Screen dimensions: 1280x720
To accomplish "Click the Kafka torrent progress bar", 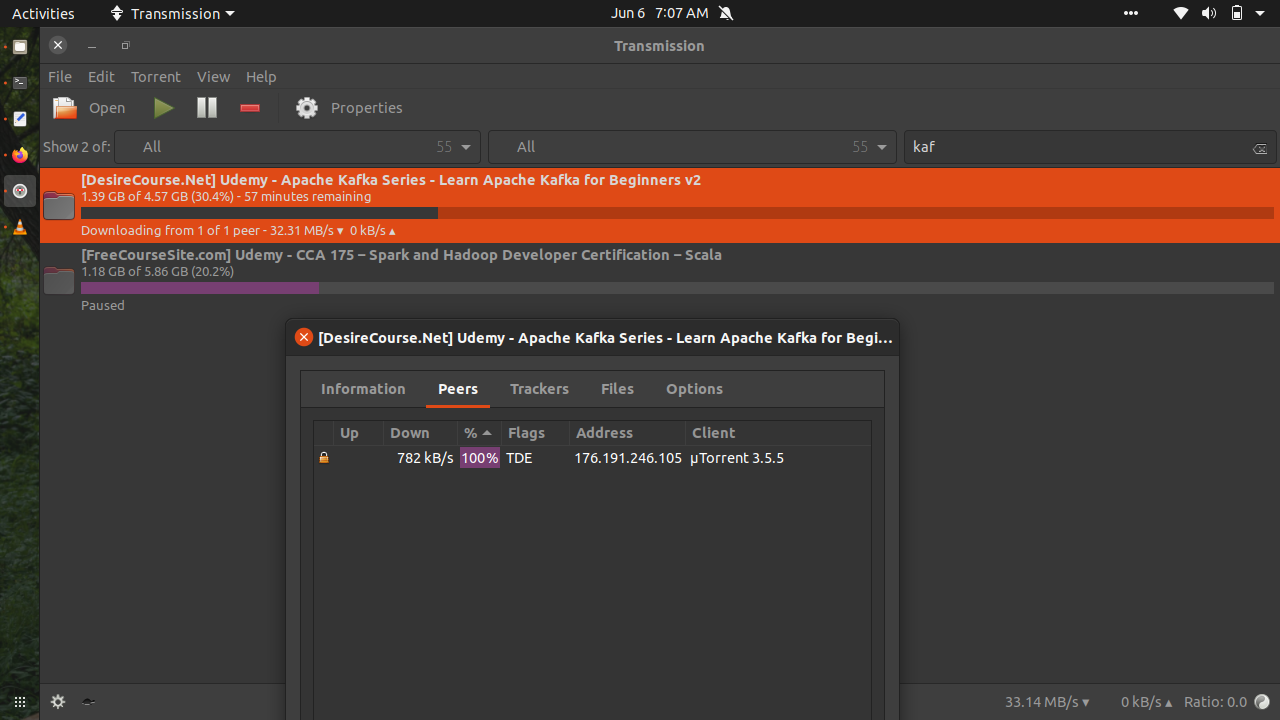I will [677, 213].
